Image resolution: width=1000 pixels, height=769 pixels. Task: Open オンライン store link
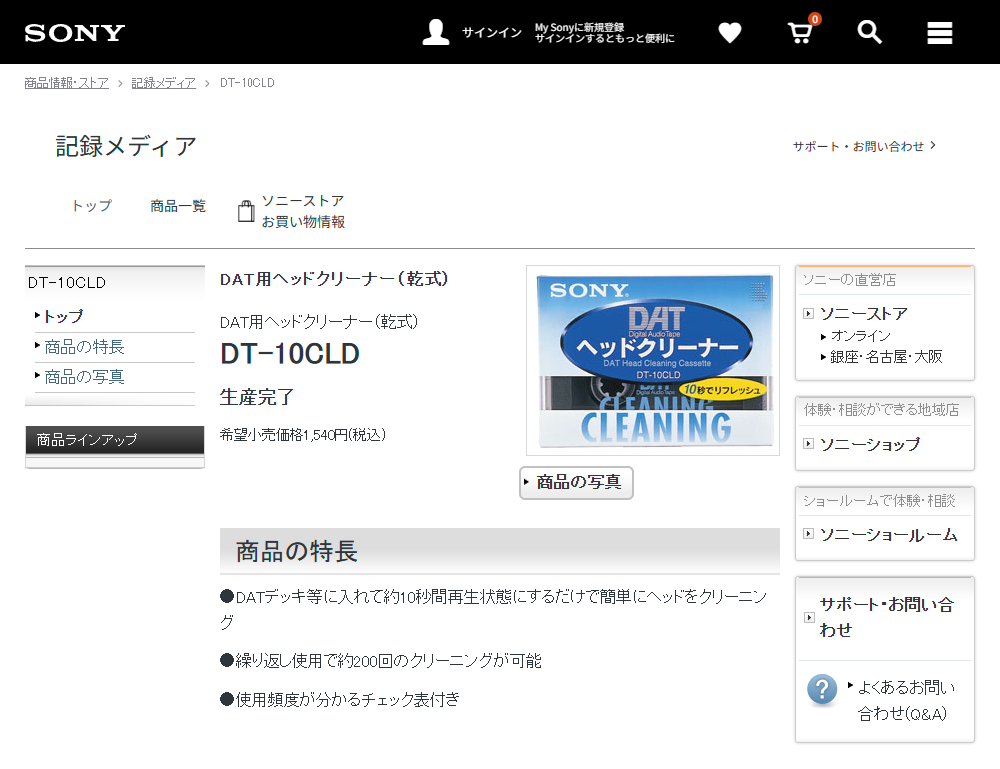point(861,335)
